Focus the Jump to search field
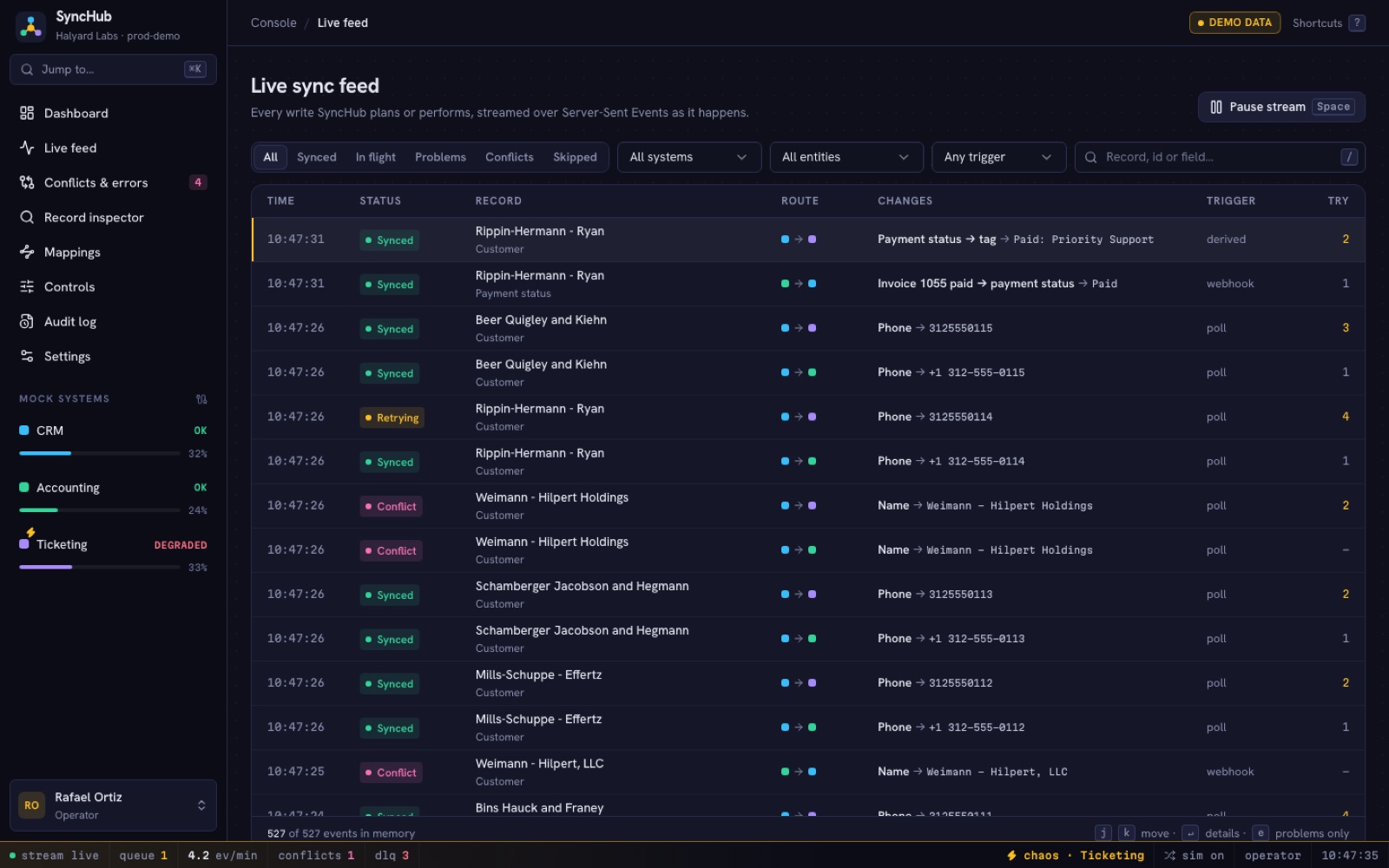 pos(113,69)
